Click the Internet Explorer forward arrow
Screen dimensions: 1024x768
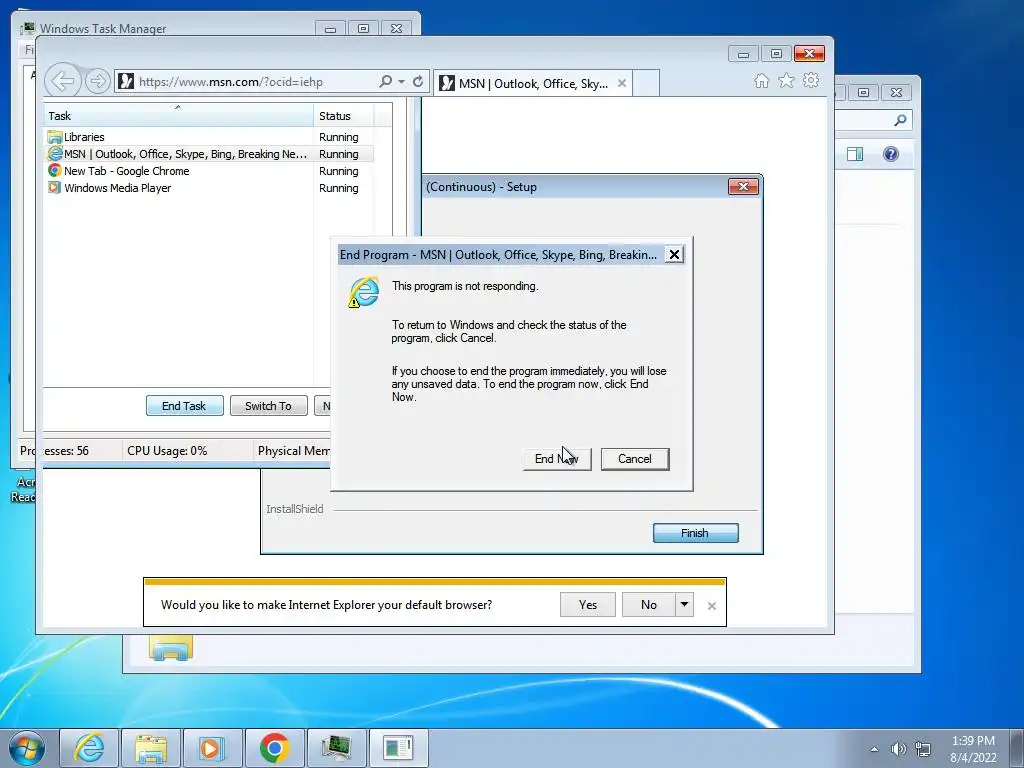pos(97,82)
